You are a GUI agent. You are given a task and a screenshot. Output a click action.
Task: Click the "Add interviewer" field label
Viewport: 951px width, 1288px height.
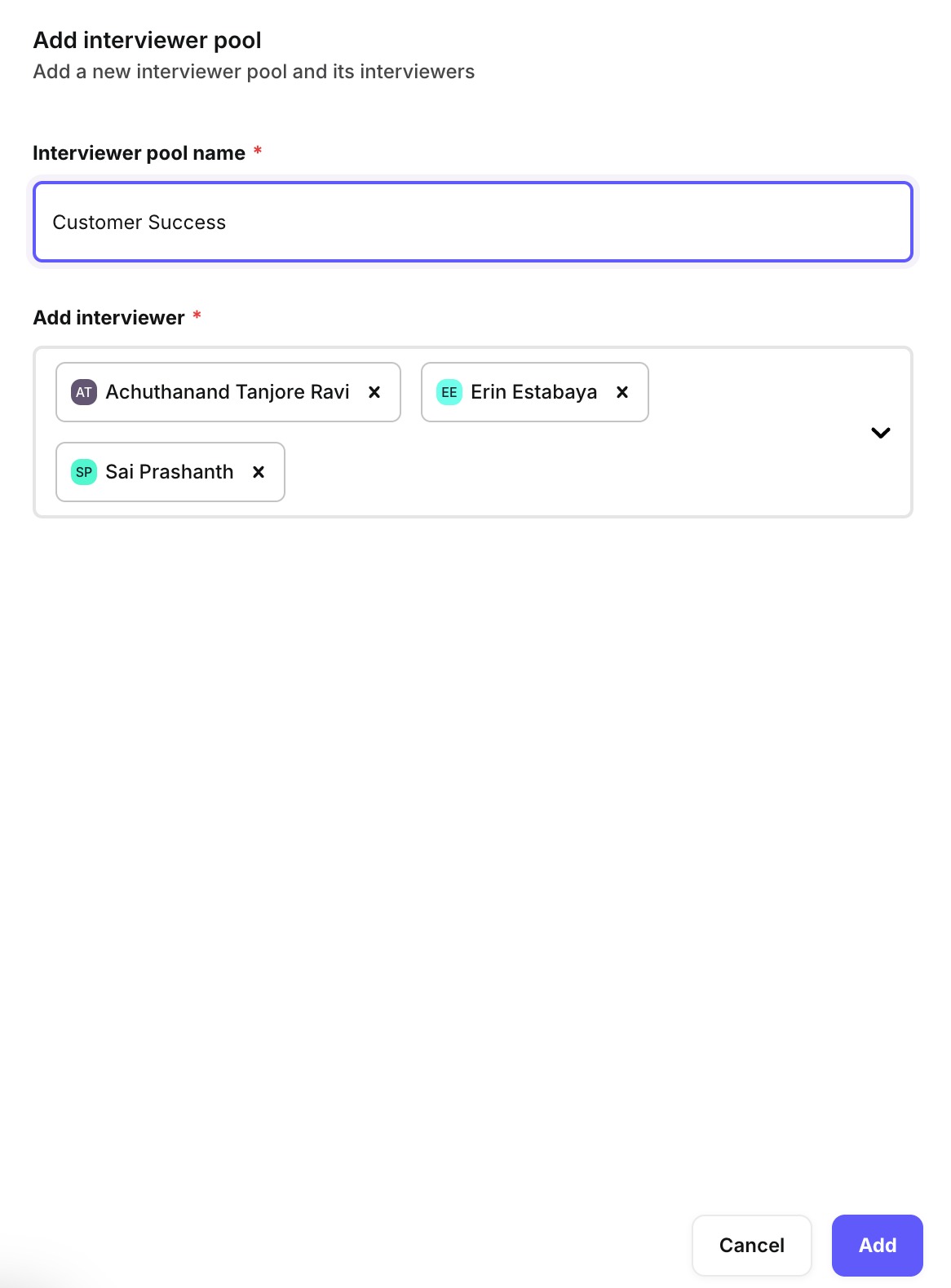point(108,318)
